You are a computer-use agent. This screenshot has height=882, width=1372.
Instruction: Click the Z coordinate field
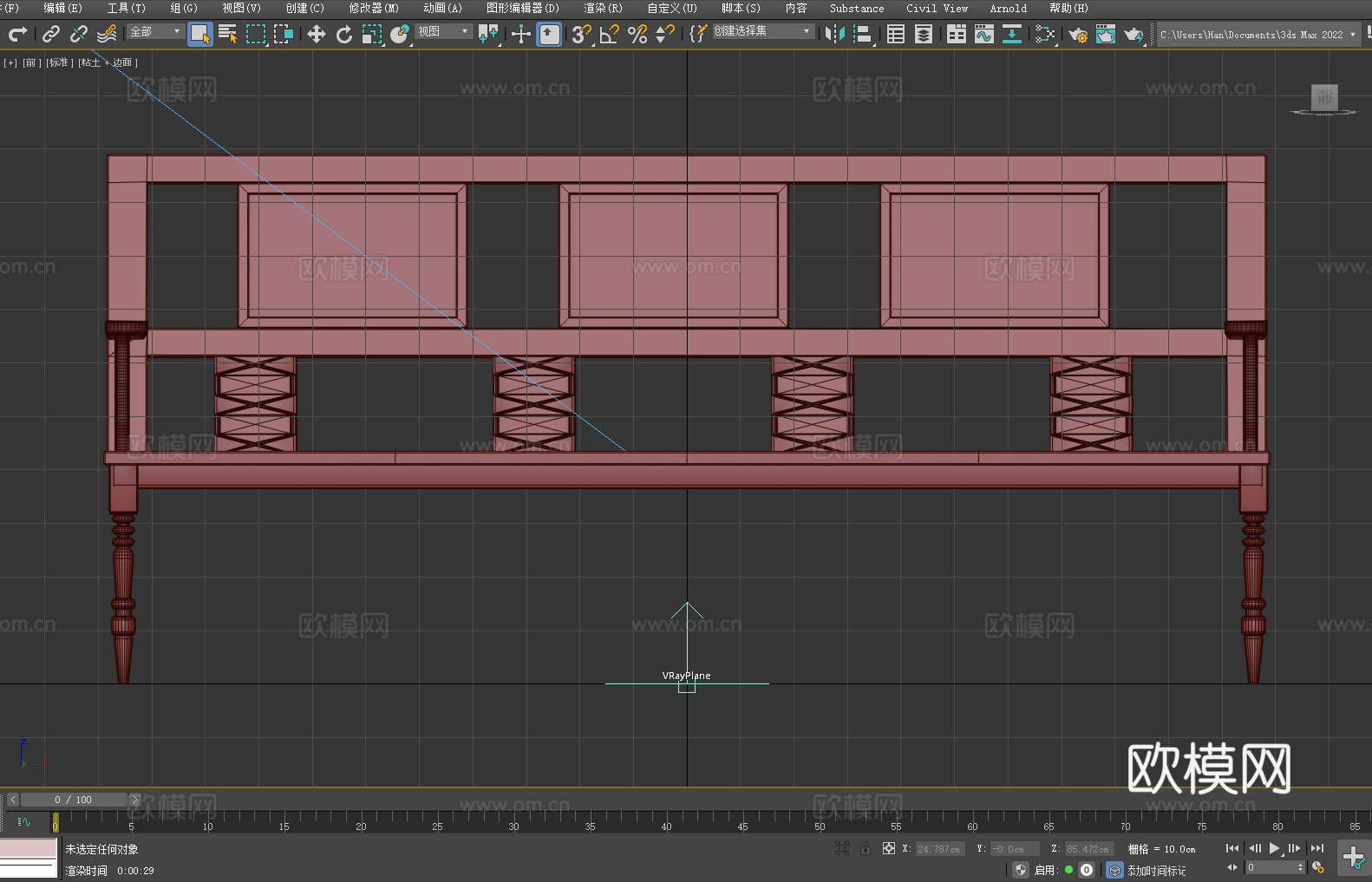tap(1089, 849)
